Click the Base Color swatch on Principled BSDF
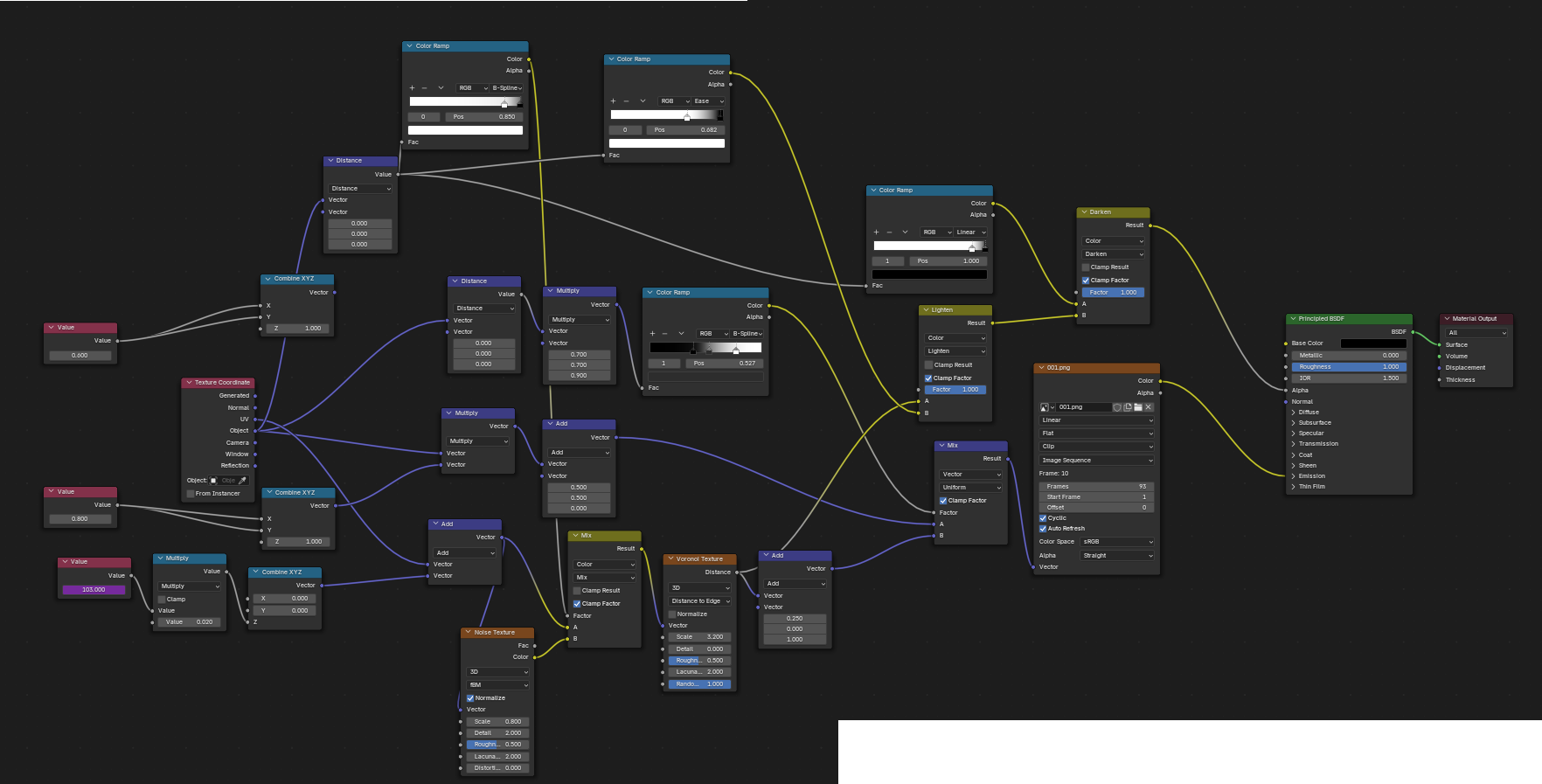The width and height of the screenshot is (1542, 784). [1374, 343]
